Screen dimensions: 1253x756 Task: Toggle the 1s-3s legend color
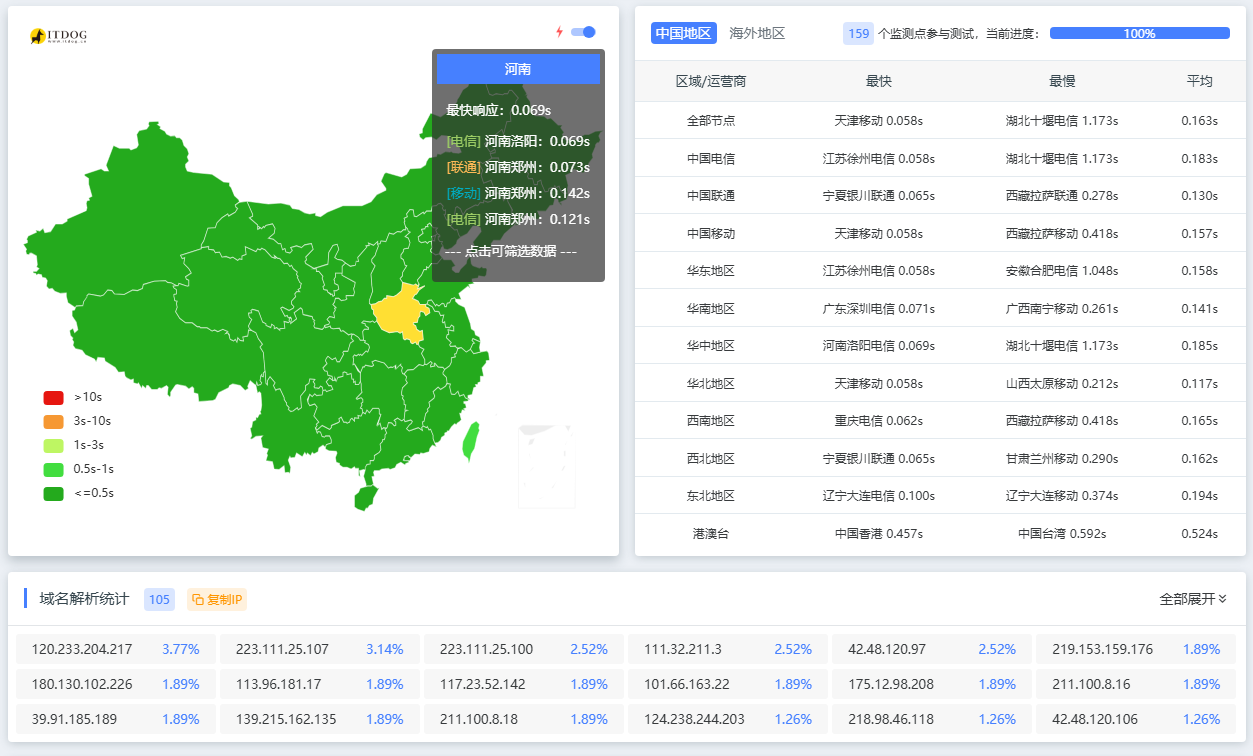click(53, 445)
